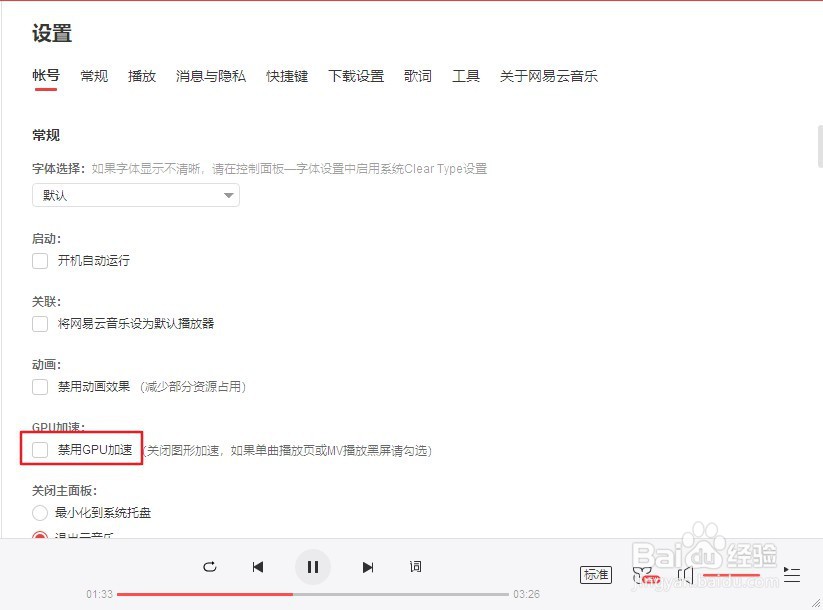The image size is (823, 610).
Task: Select 最小化到系统托盘 radio button
Action: coord(40,512)
